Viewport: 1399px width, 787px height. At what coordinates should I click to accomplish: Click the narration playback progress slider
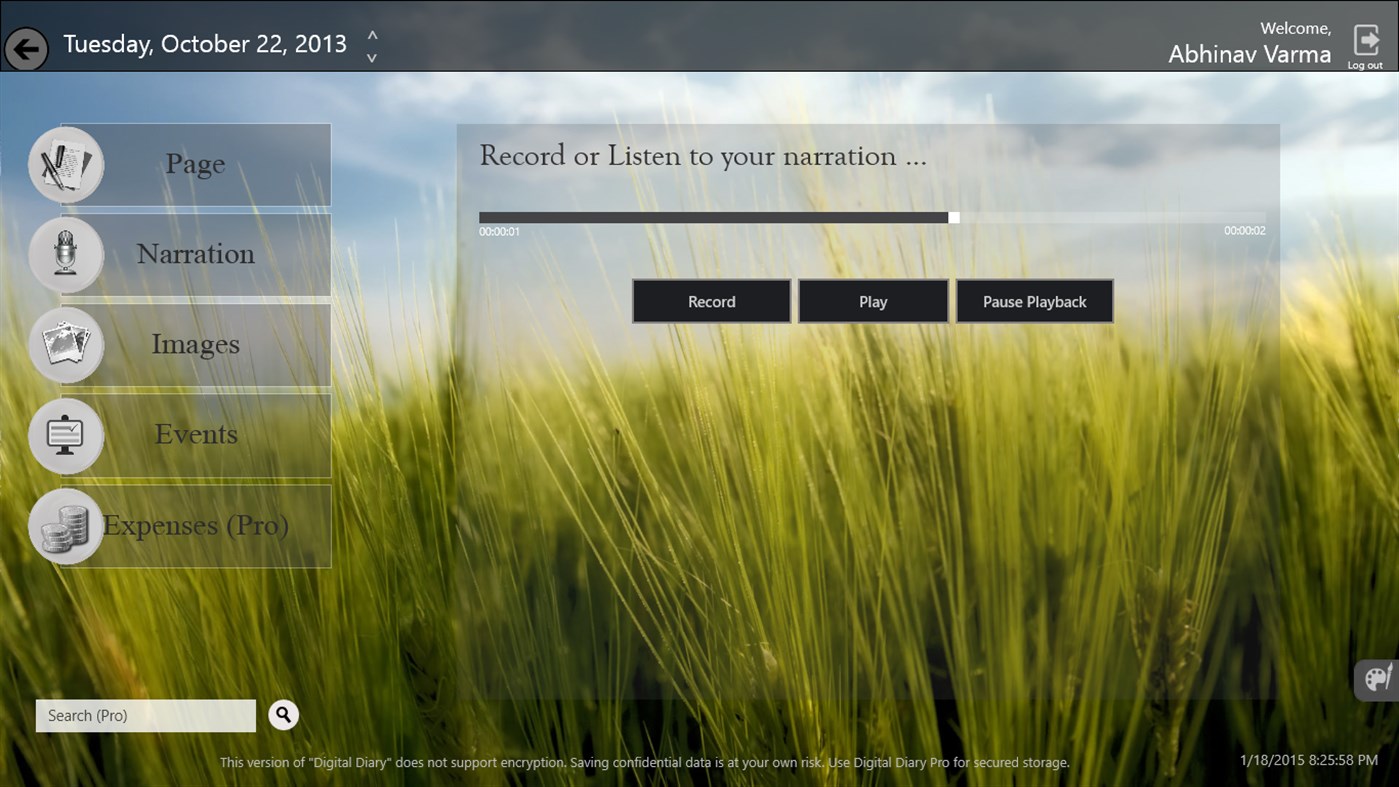(x=953, y=217)
